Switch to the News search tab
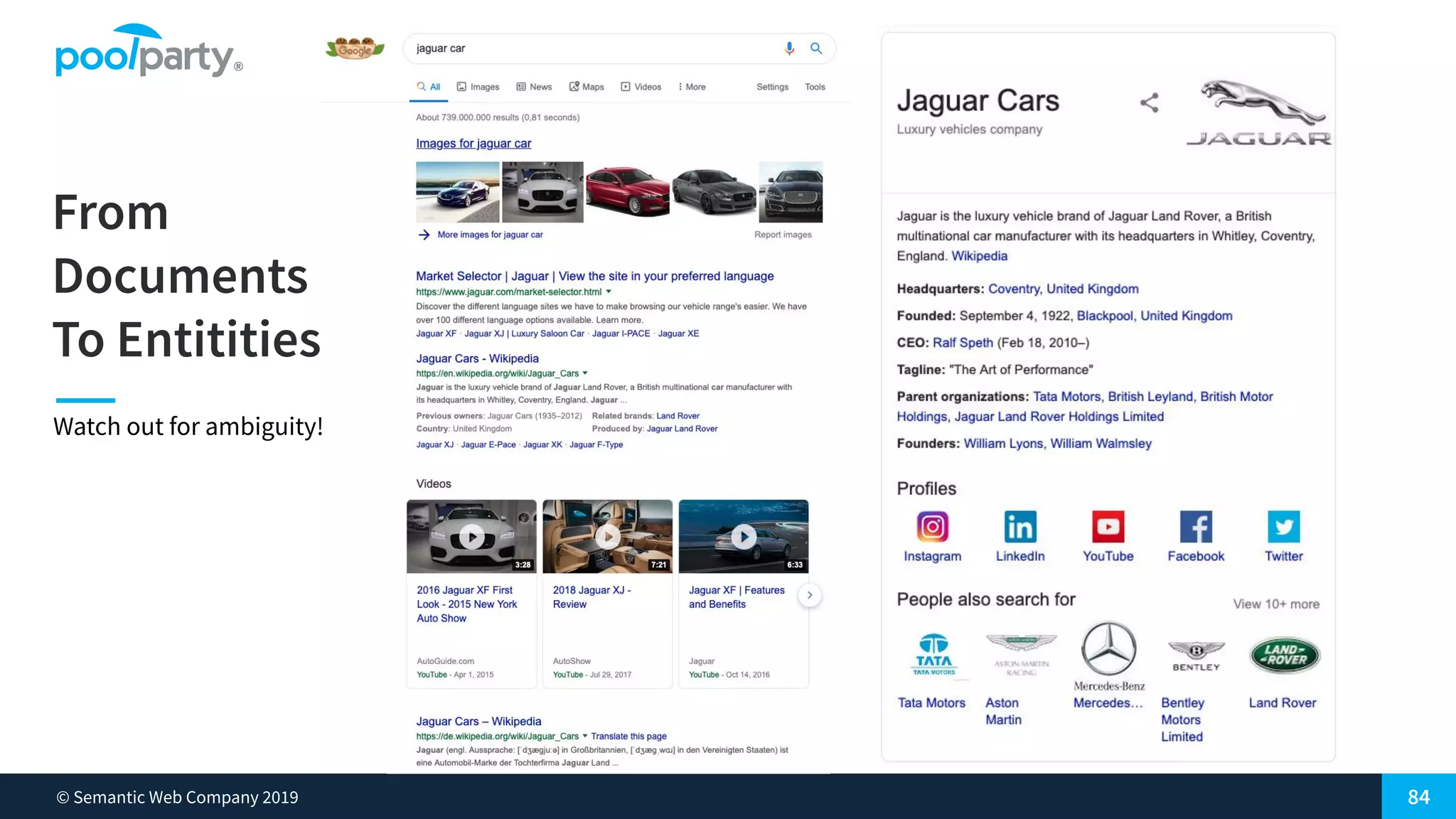The height and width of the screenshot is (819, 1456). click(x=534, y=87)
